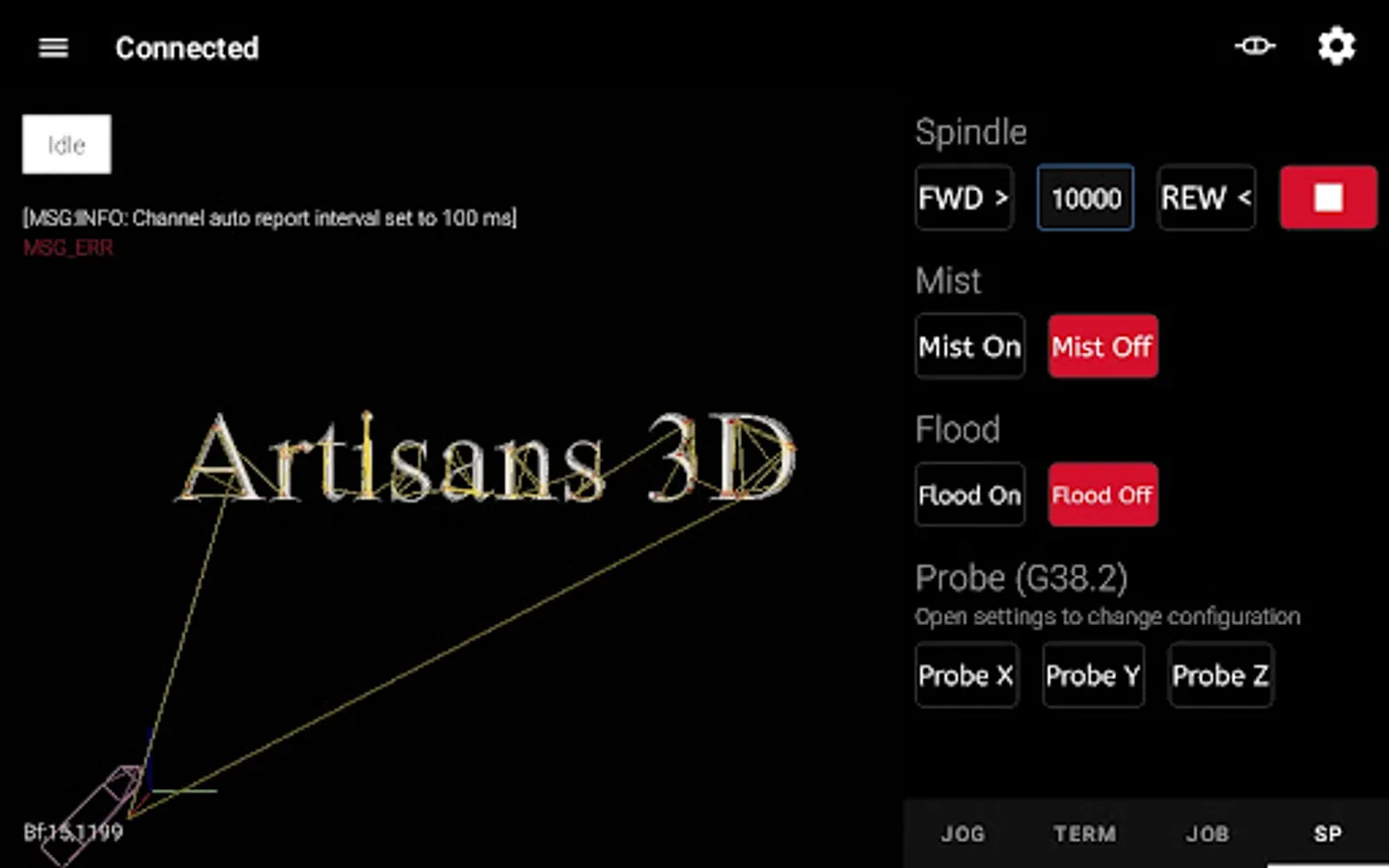Open the settings gear
Image resolution: width=1389 pixels, height=868 pixels.
[1336, 45]
